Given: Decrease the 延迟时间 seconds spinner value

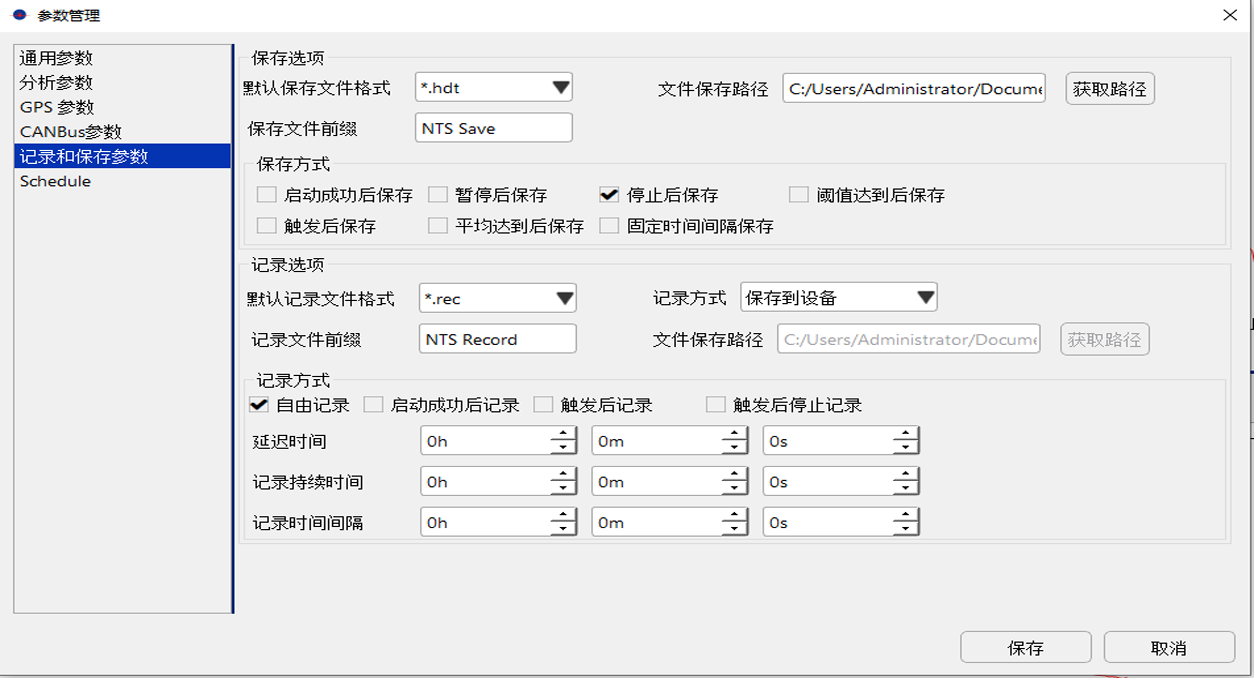Looking at the screenshot, I should pos(906,448).
